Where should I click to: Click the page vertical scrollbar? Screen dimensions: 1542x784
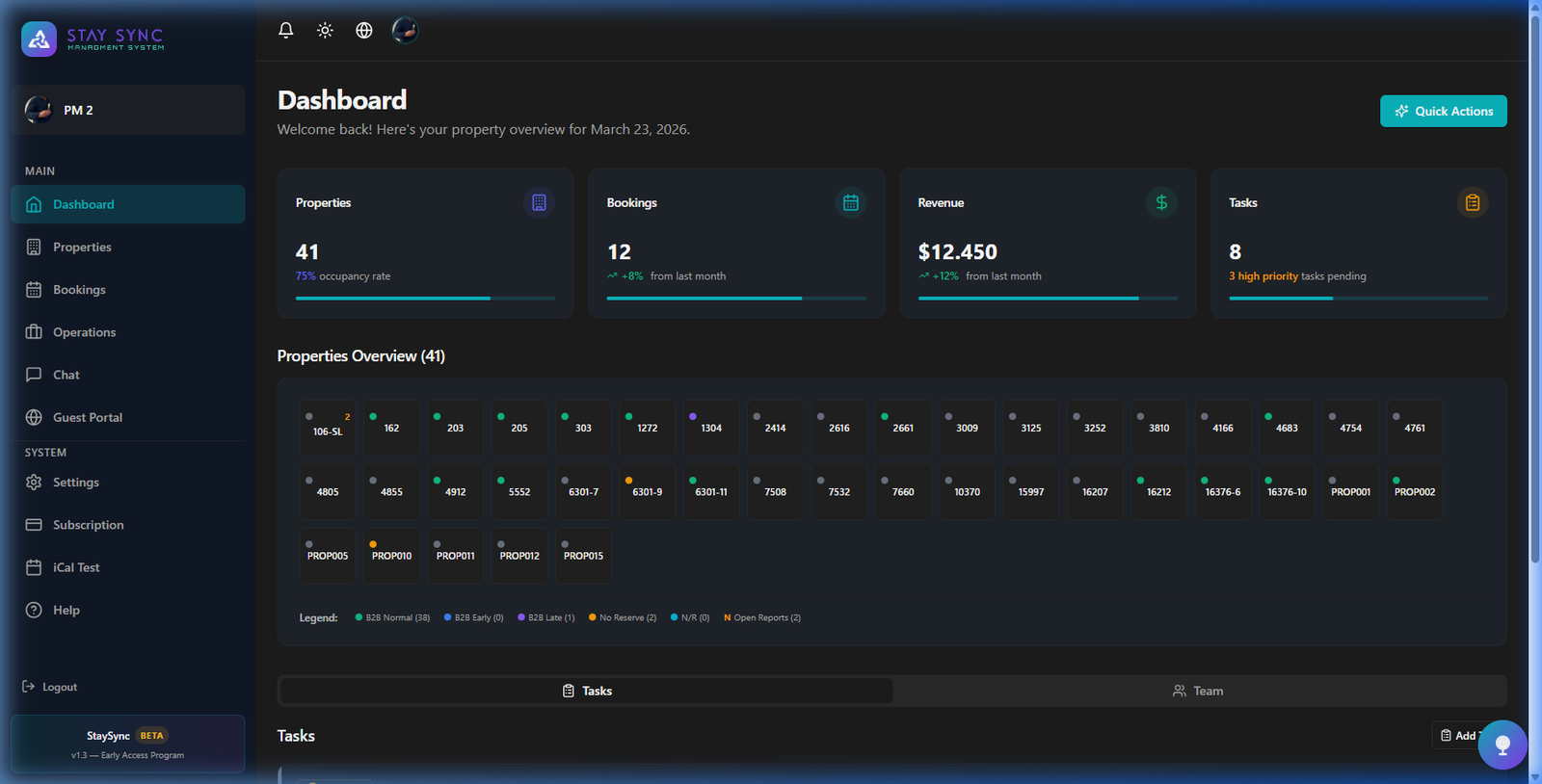point(1534,289)
